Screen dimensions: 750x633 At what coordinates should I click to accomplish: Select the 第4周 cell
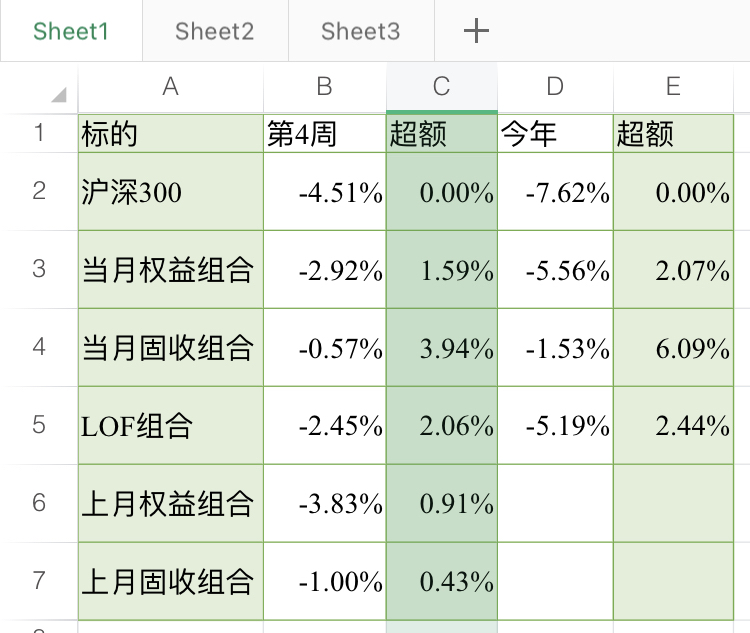[x=324, y=134]
